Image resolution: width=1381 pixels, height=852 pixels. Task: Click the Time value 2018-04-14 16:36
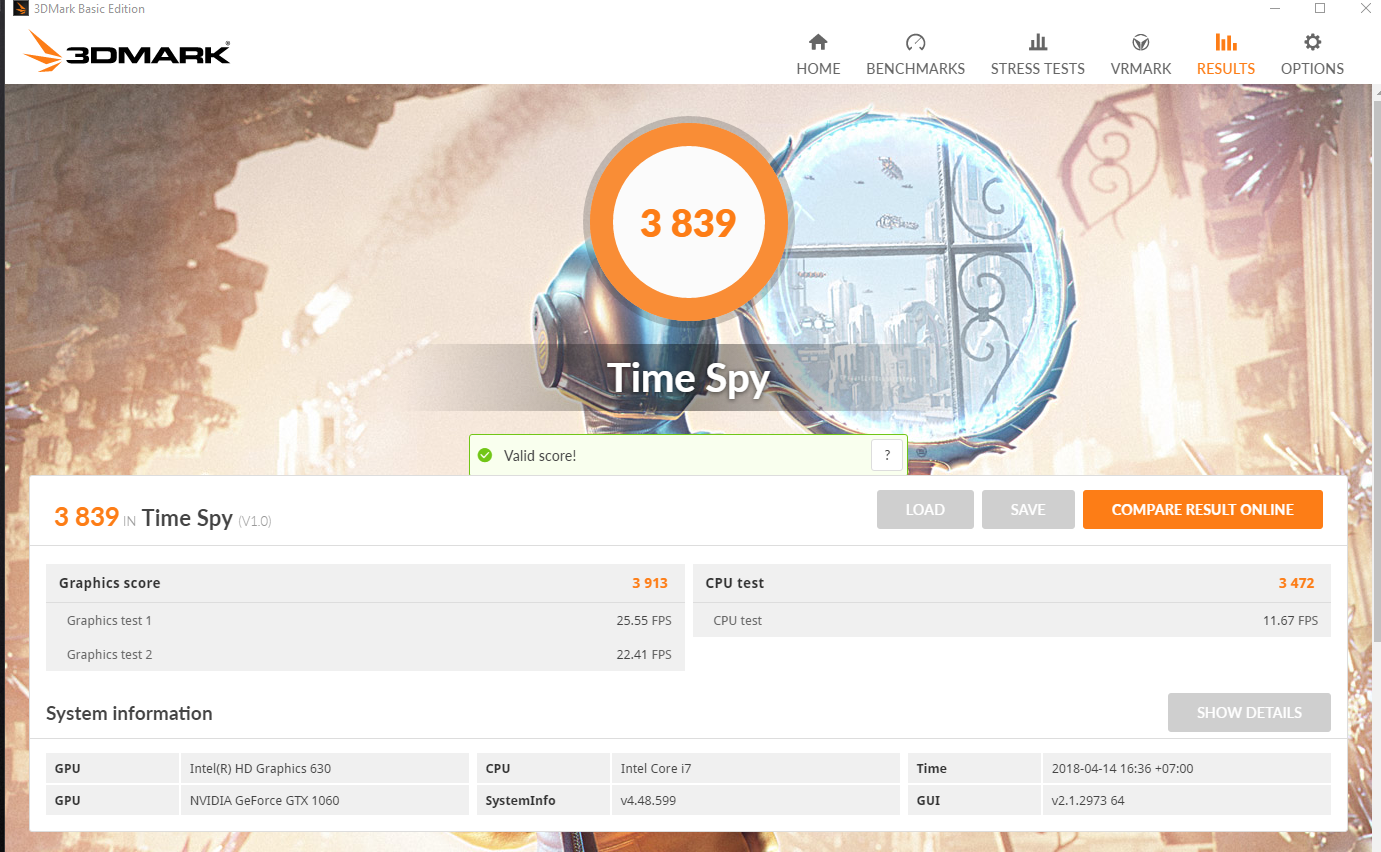pyautogui.click(x=1186, y=769)
